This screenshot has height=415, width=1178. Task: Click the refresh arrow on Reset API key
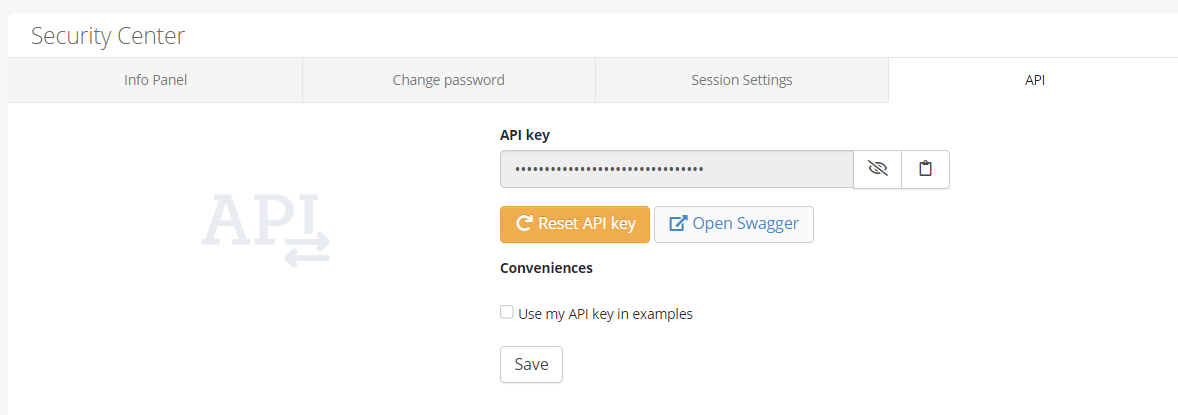(x=523, y=224)
